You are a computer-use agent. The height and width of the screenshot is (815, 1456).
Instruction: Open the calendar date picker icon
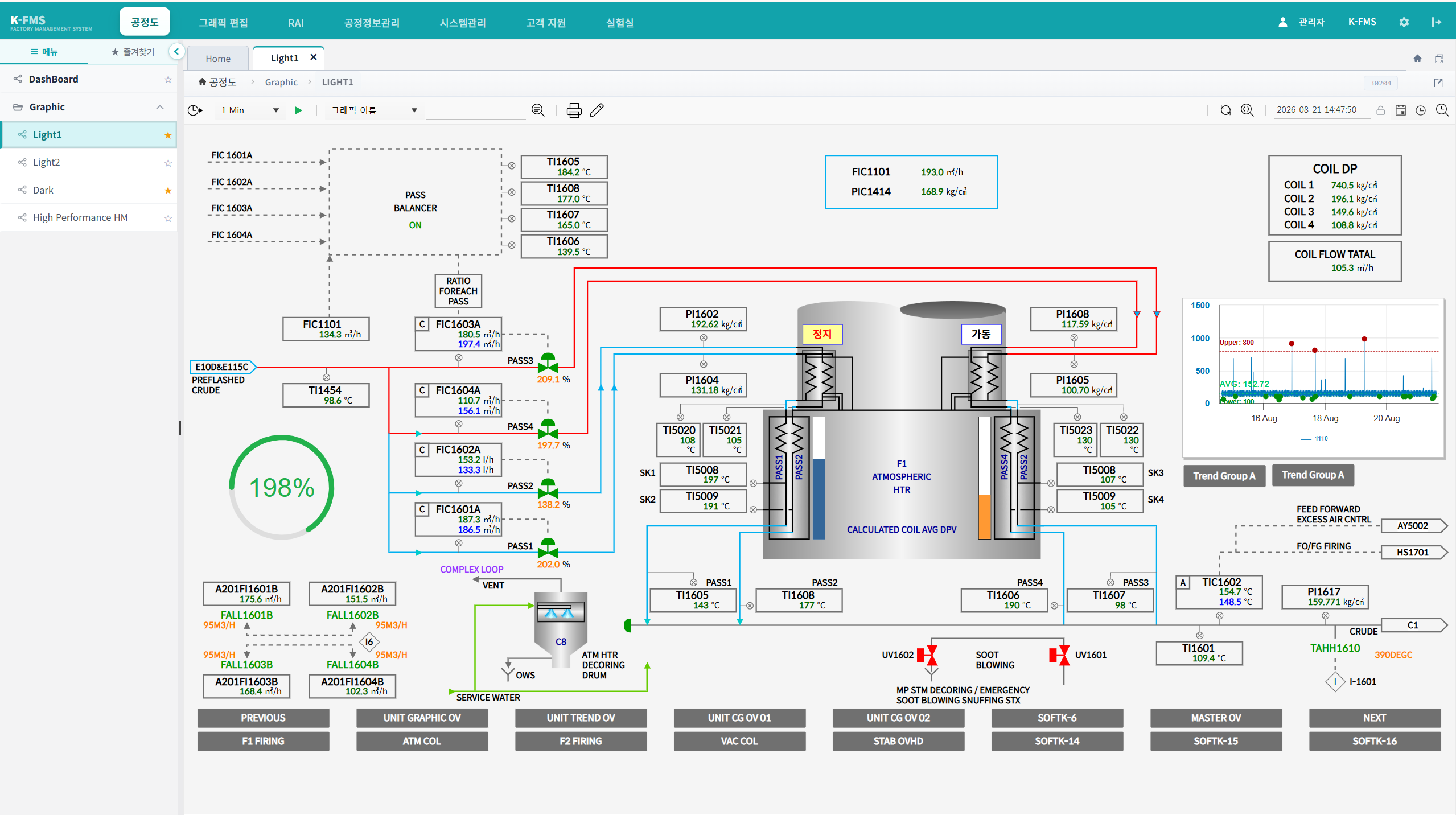(1401, 110)
